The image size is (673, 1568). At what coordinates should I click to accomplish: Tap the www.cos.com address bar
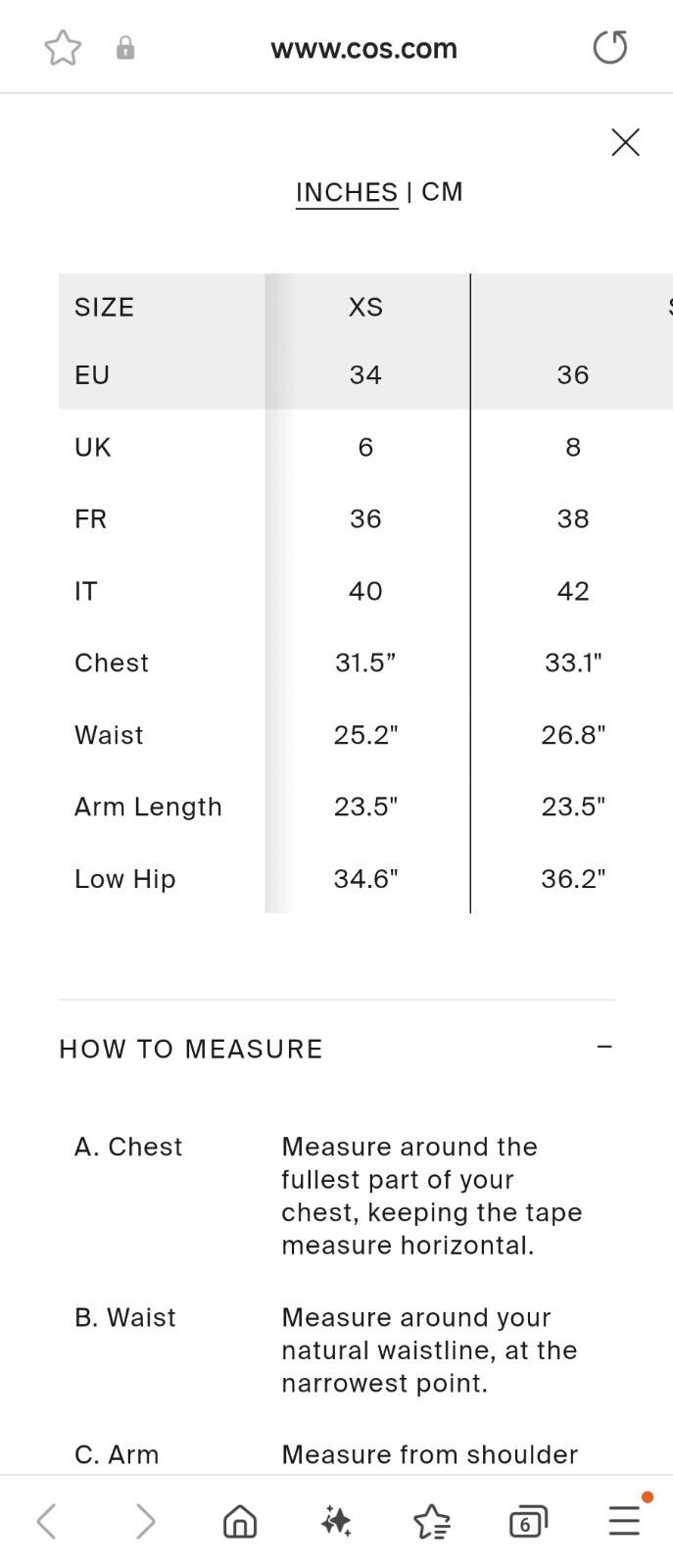(x=363, y=48)
